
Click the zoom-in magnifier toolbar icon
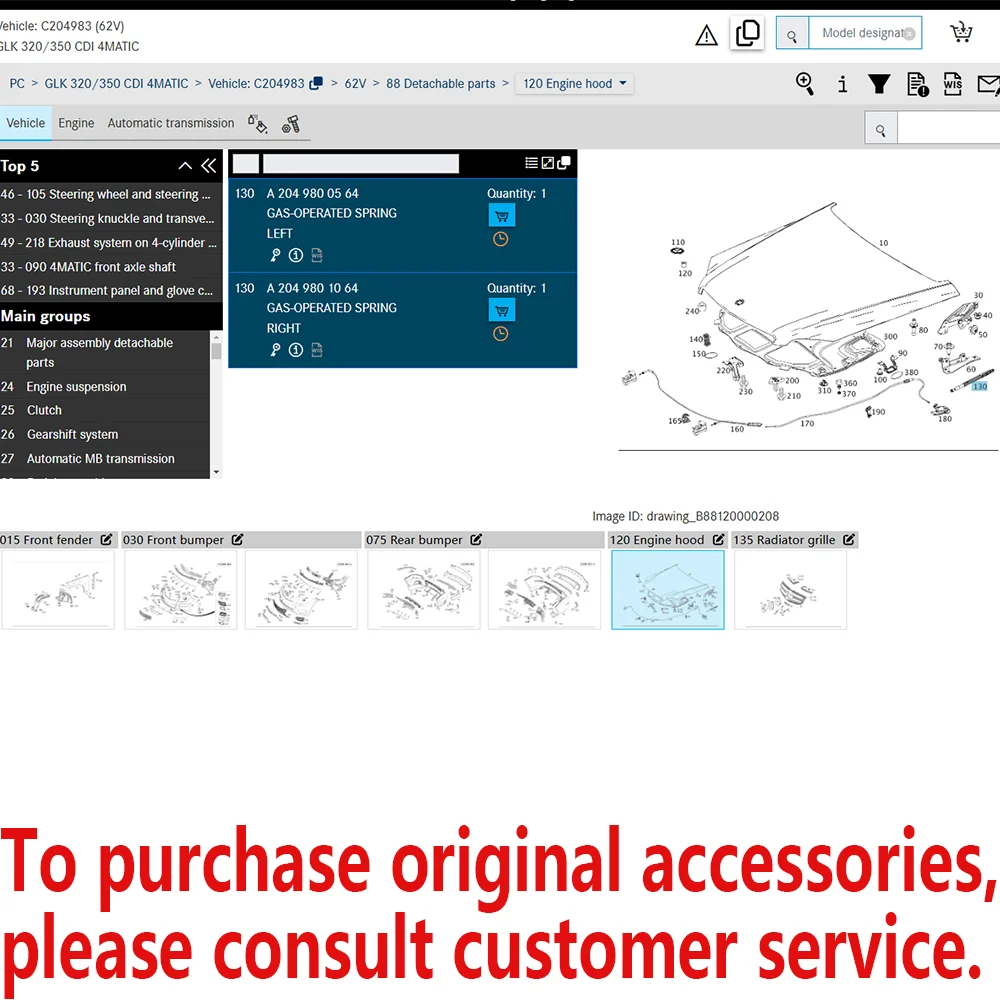[x=805, y=84]
